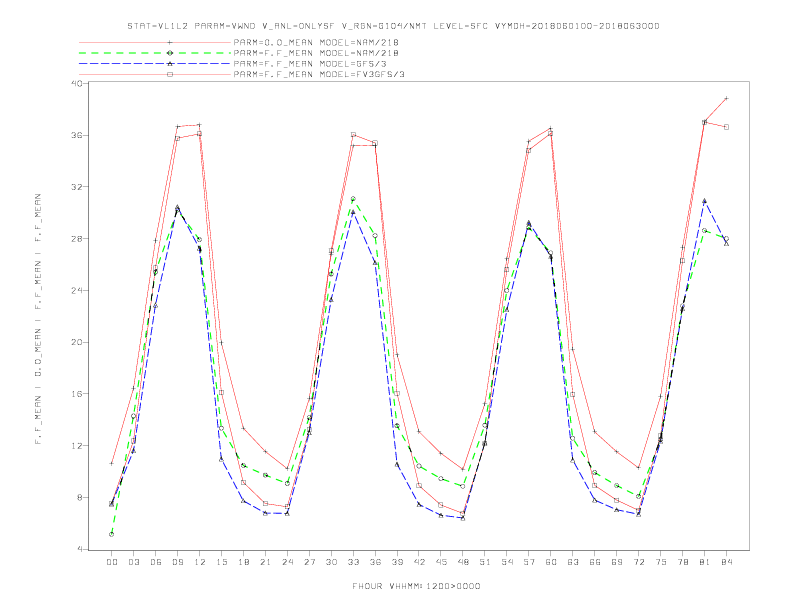792x612 pixels.
Task: Click the x-axis forecast hour label 12
Action: pyautogui.click(x=200, y=562)
